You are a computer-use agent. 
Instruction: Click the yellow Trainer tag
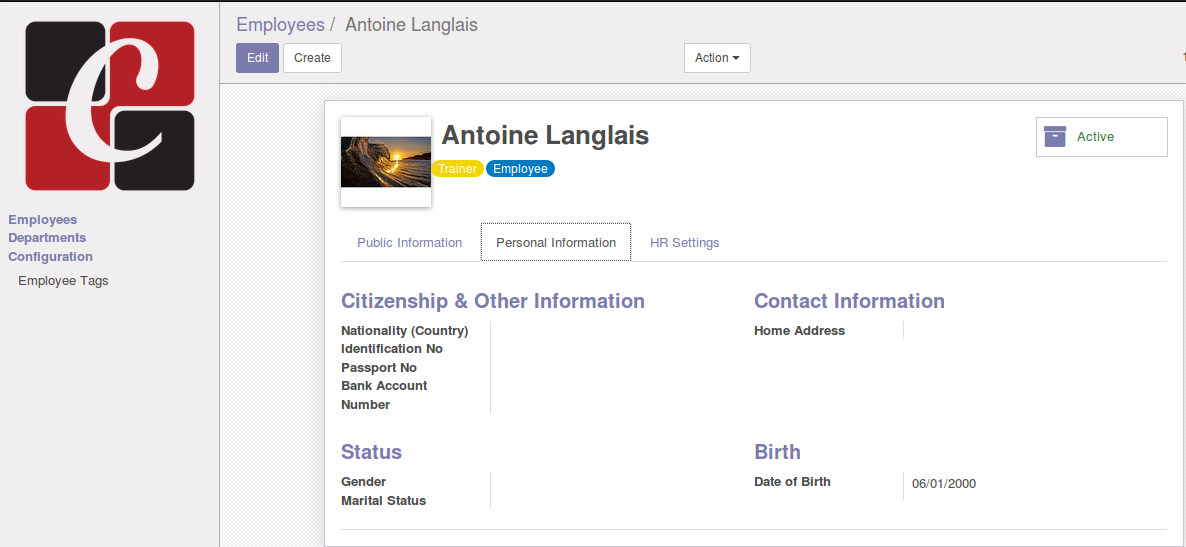click(458, 169)
